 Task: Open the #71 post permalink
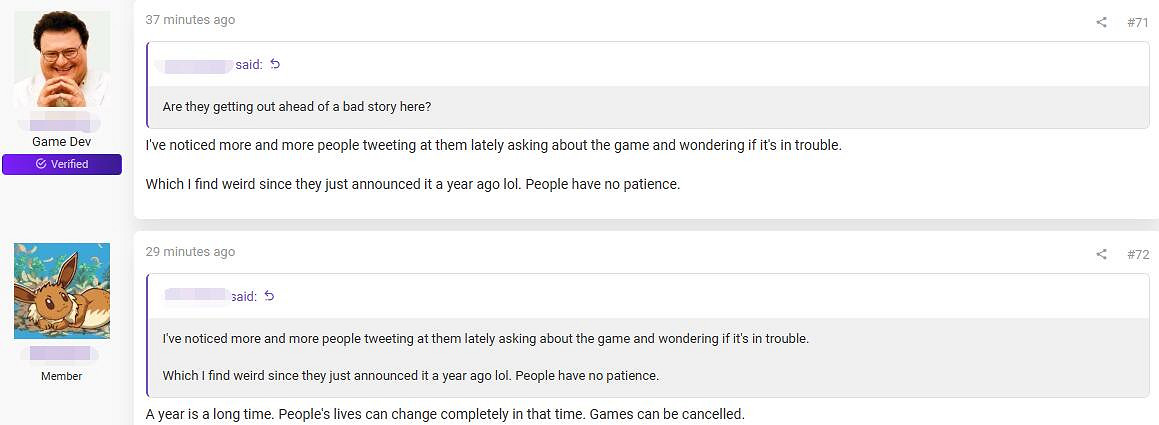click(x=1137, y=22)
